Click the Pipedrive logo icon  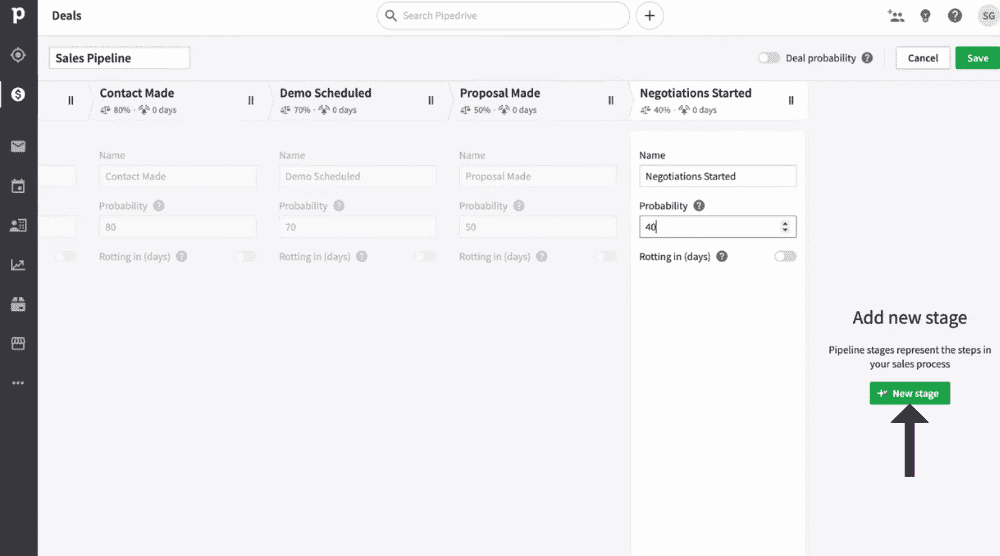click(18, 15)
